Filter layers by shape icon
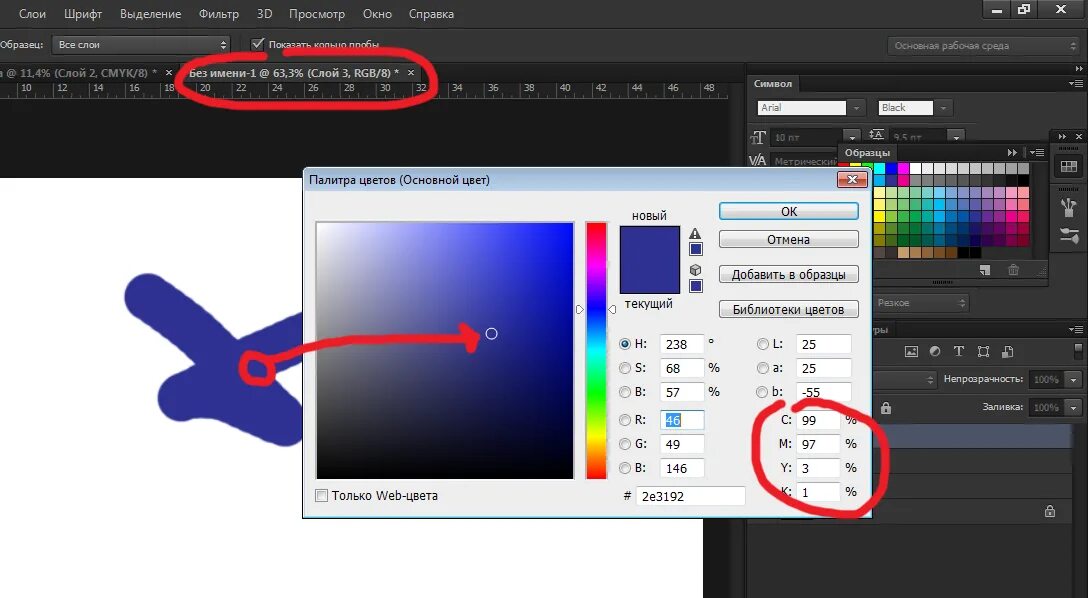 tap(983, 352)
